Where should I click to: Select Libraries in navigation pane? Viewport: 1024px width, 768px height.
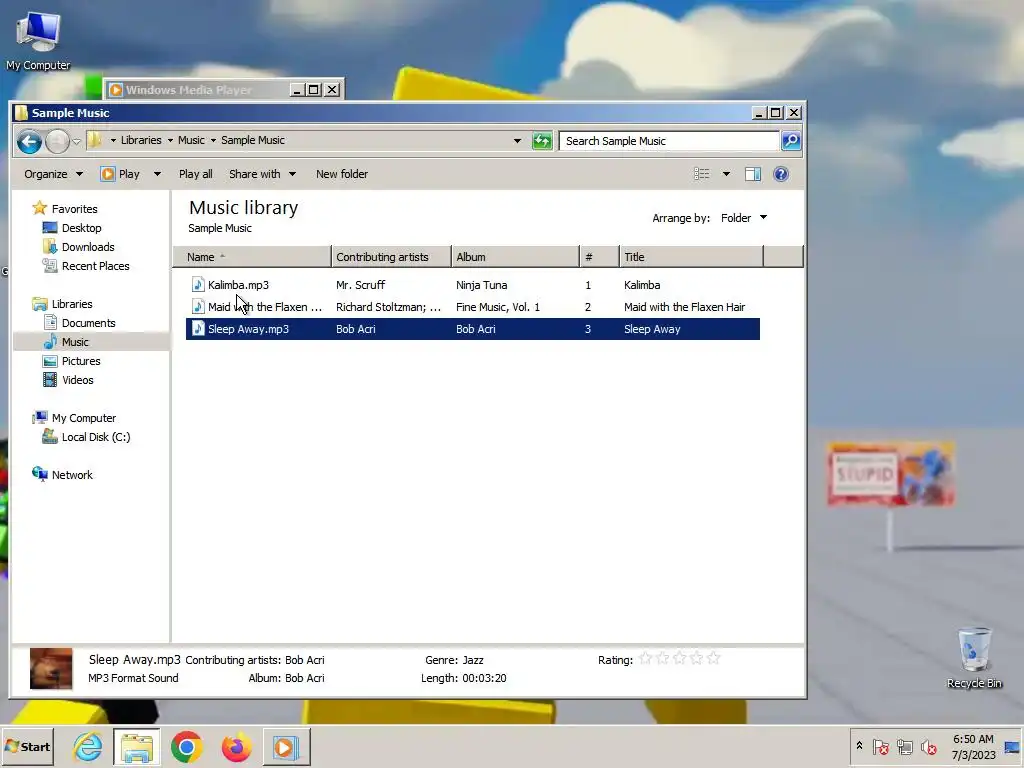tap(72, 304)
